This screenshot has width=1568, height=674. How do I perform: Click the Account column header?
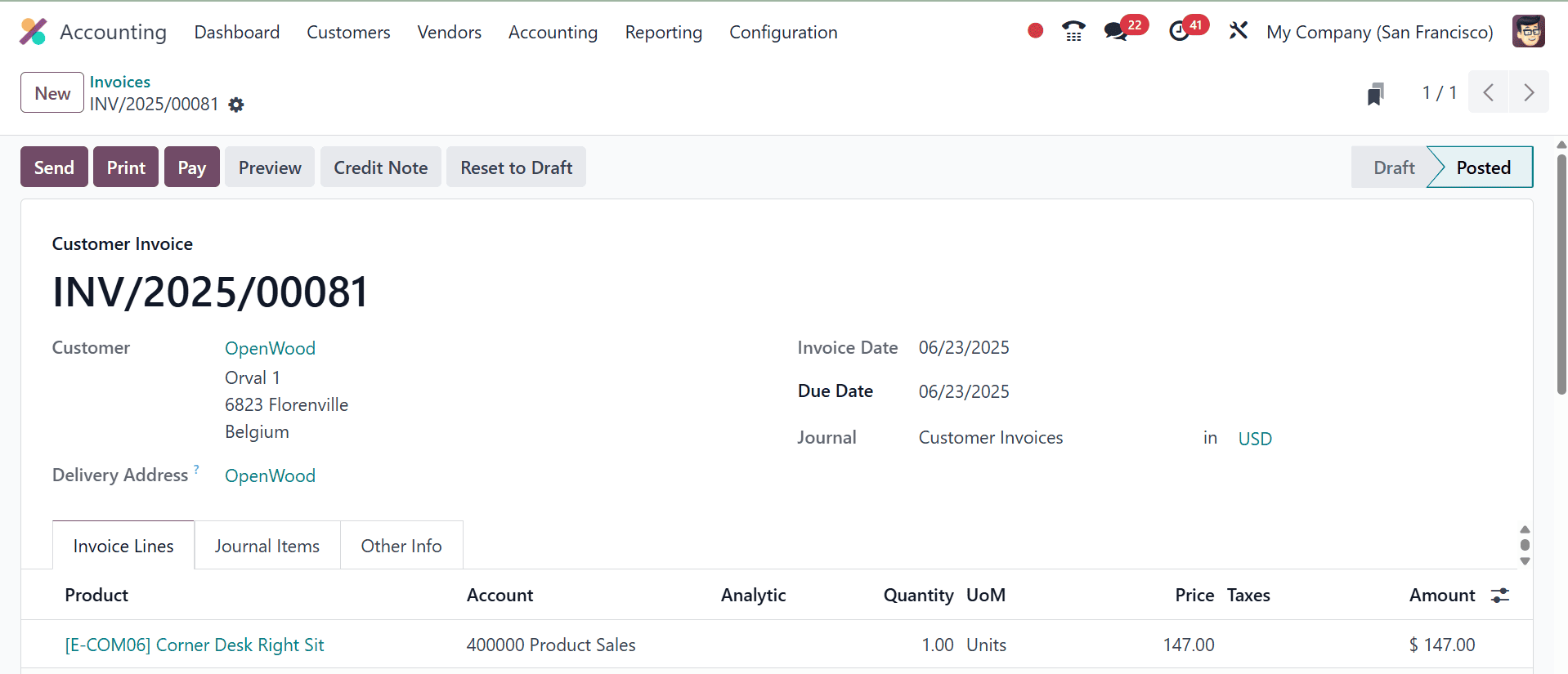(500, 595)
